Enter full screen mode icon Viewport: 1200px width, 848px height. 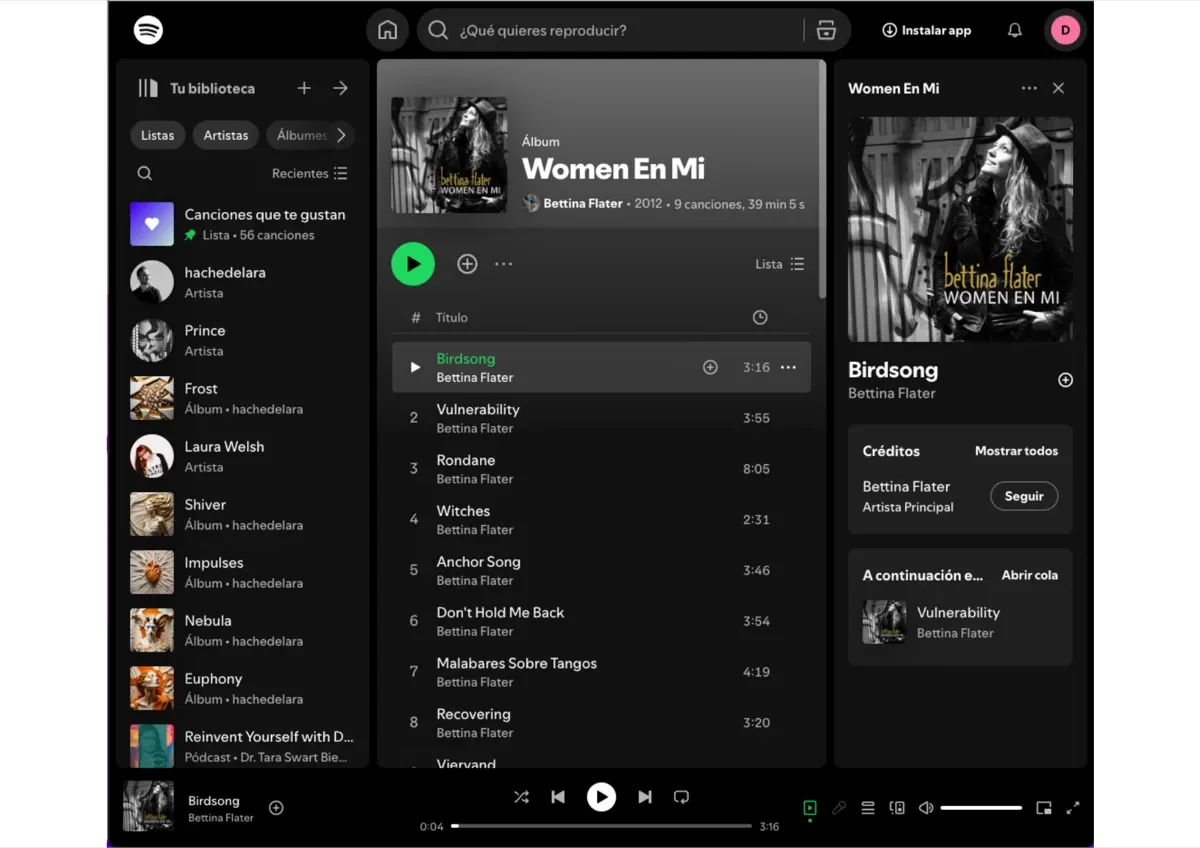click(x=1073, y=808)
